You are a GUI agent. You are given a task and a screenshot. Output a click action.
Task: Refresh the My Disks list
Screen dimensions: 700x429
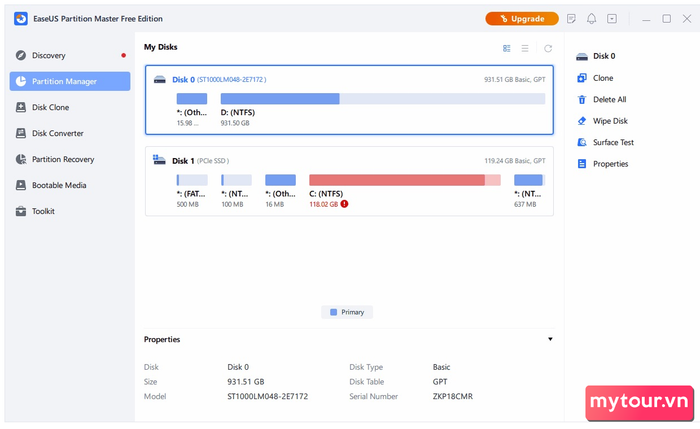pyautogui.click(x=548, y=48)
